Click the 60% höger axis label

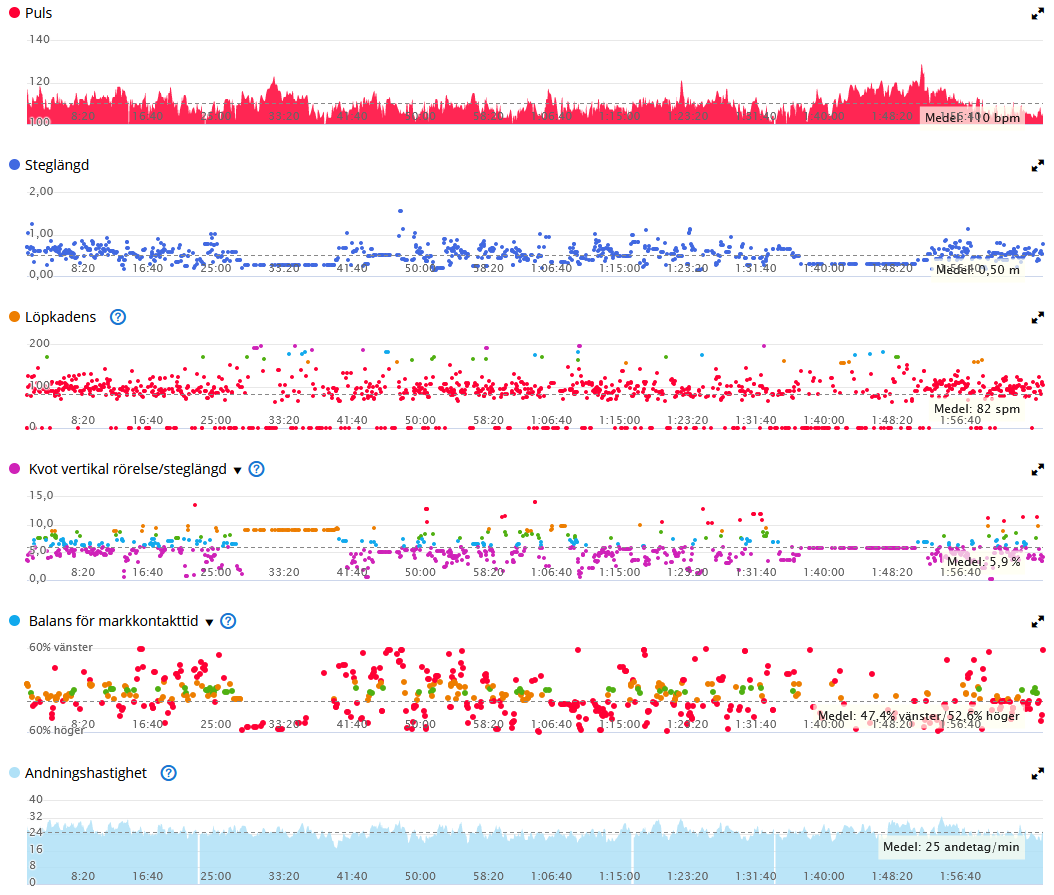click(x=56, y=730)
